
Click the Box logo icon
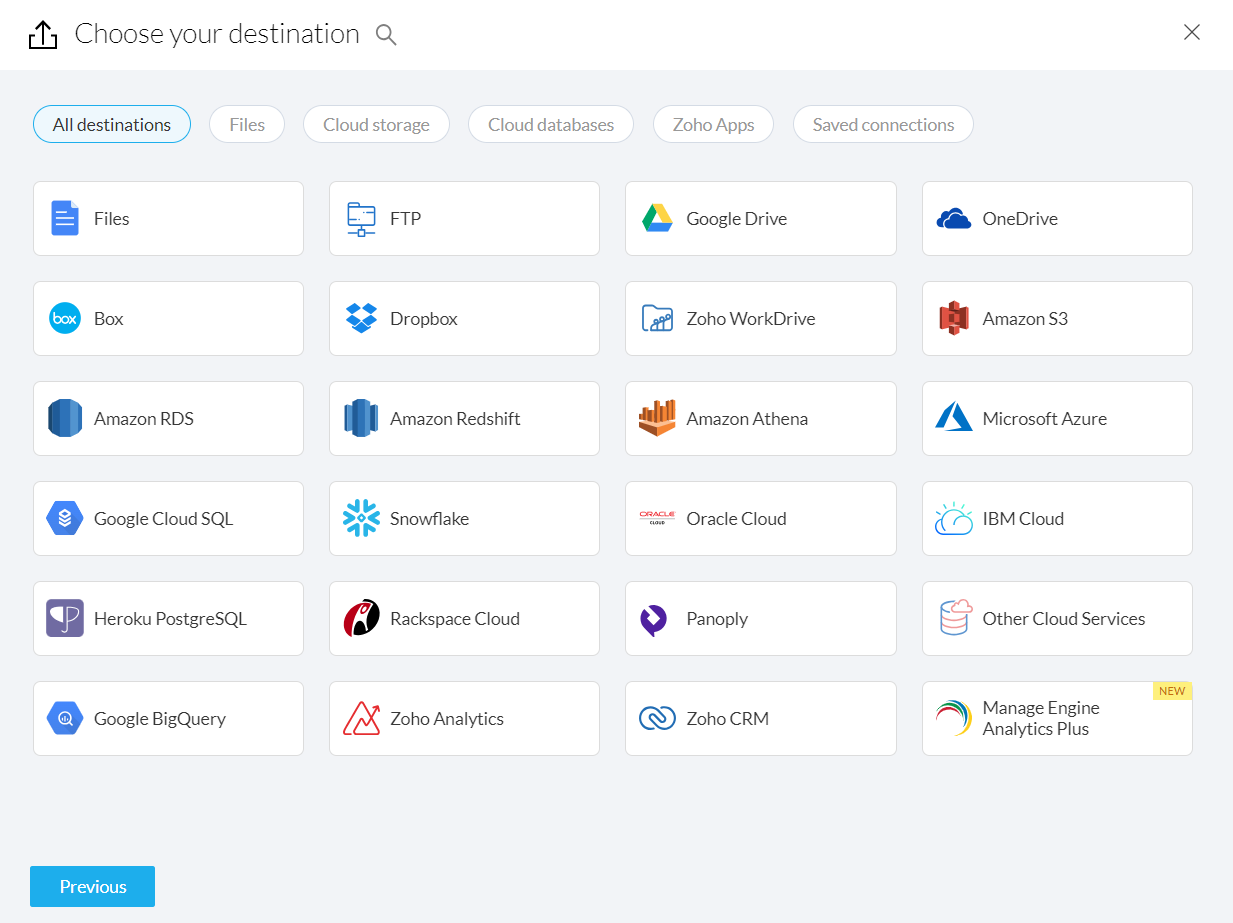[65, 318]
